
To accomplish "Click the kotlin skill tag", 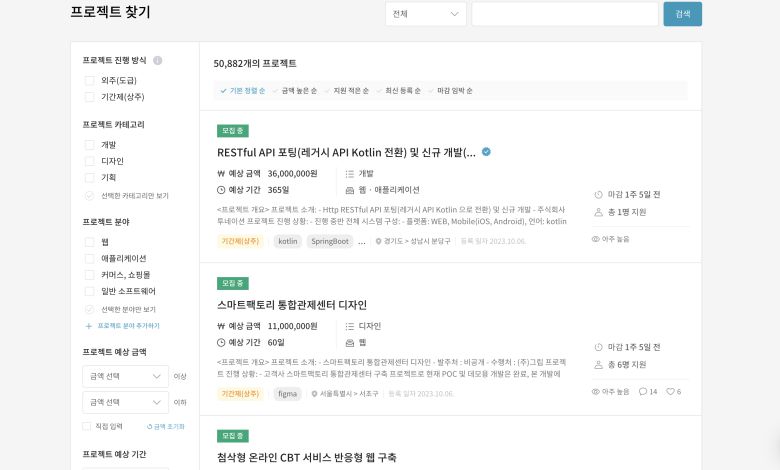I will (288, 241).
